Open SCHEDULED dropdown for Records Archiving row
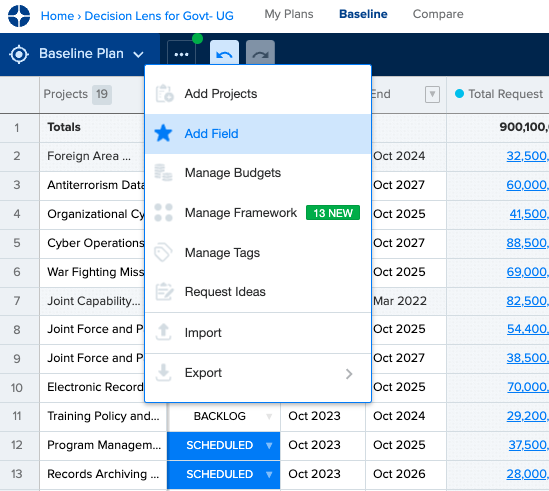 [x=269, y=474]
